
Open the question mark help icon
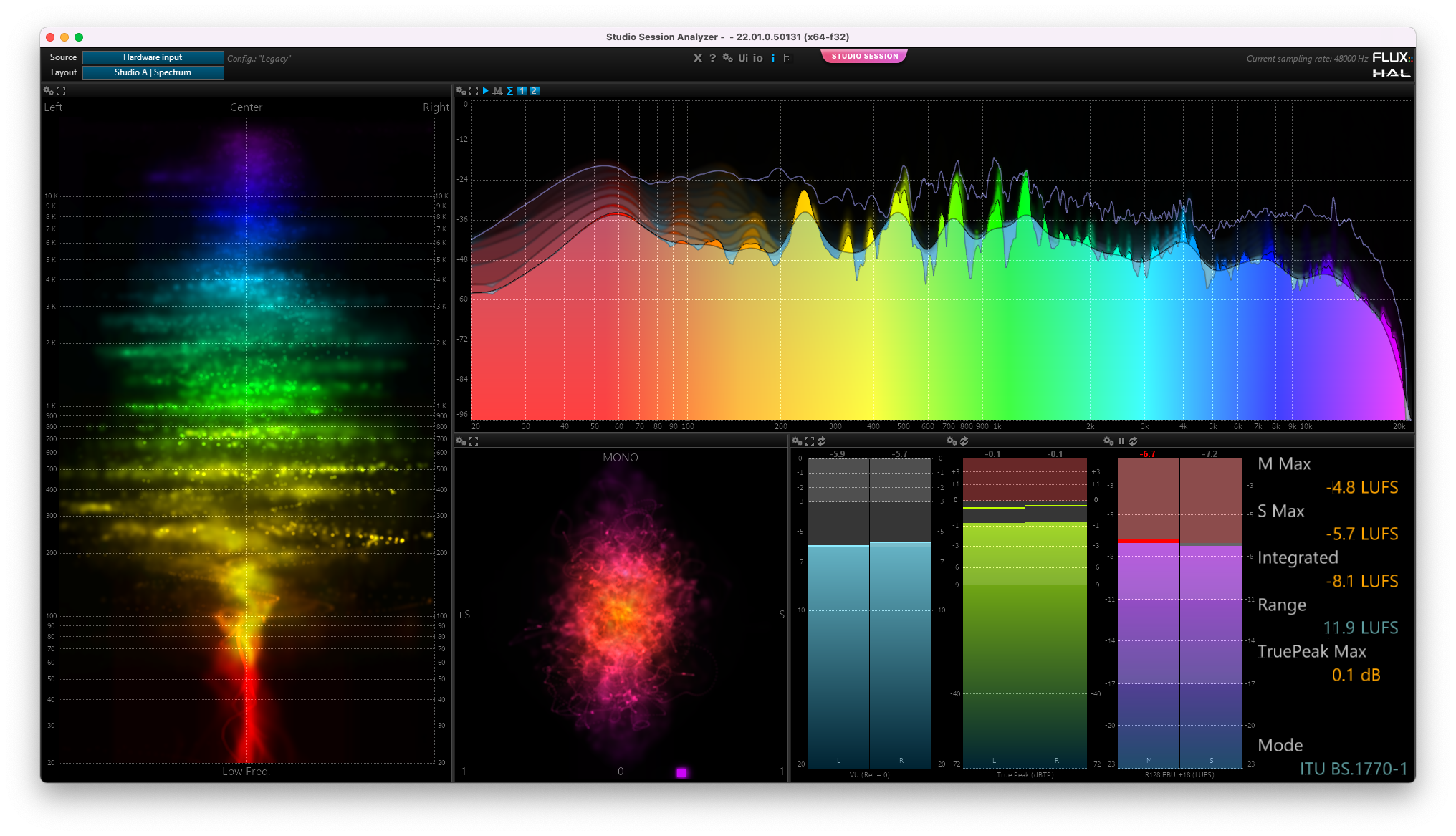712,58
